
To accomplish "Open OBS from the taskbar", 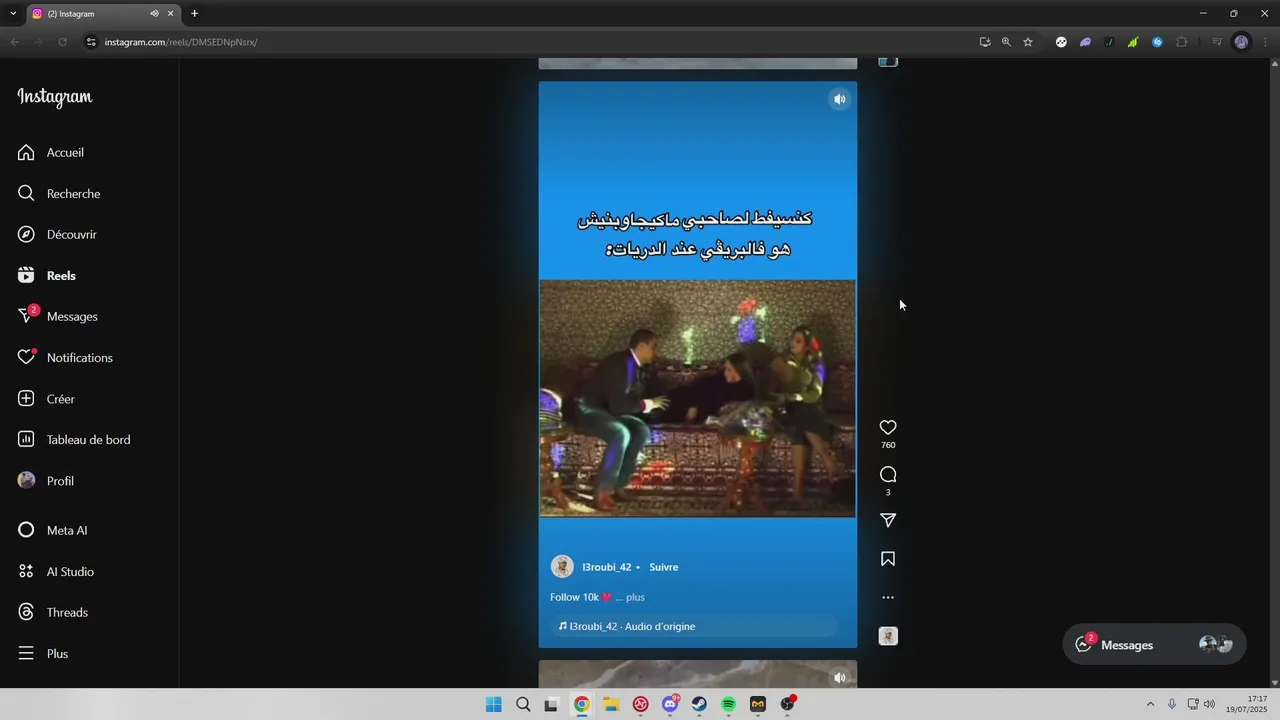I will [787, 704].
